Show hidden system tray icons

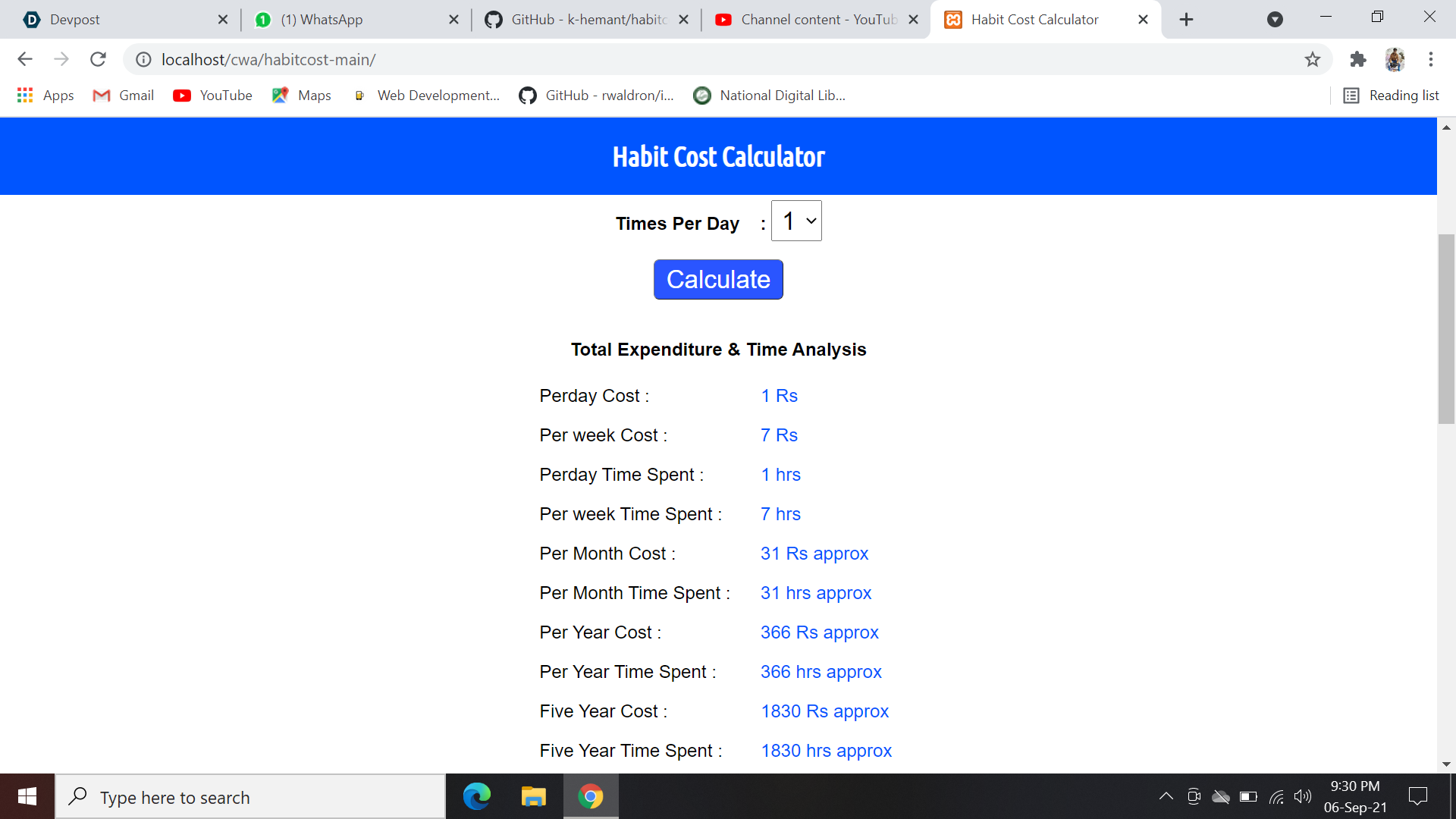click(1166, 796)
